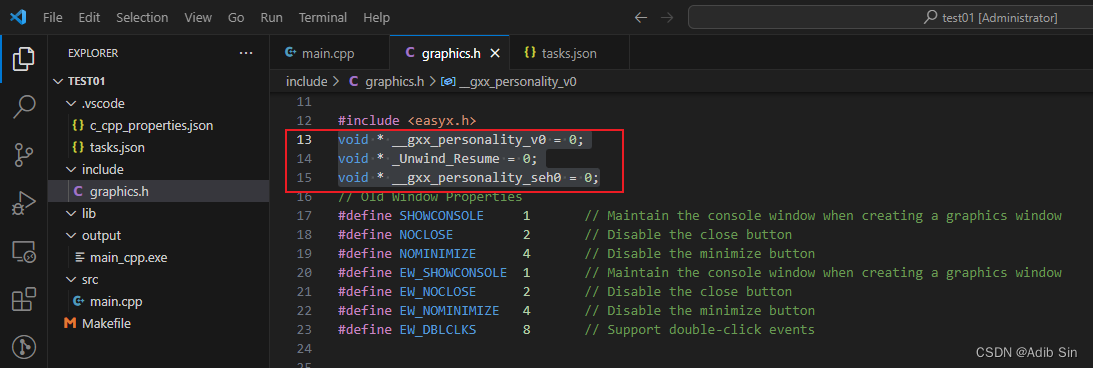Collapse the include folder
This screenshot has width=1093, height=368.
point(158,169)
